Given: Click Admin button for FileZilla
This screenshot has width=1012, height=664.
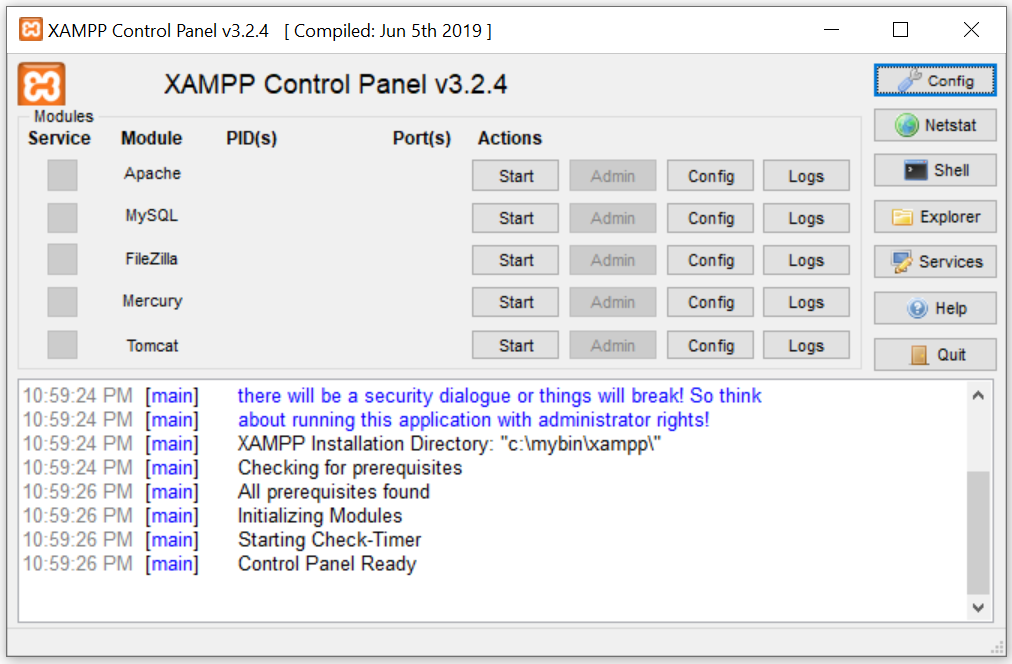Looking at the screenshot, I should [x=612, y=260].
